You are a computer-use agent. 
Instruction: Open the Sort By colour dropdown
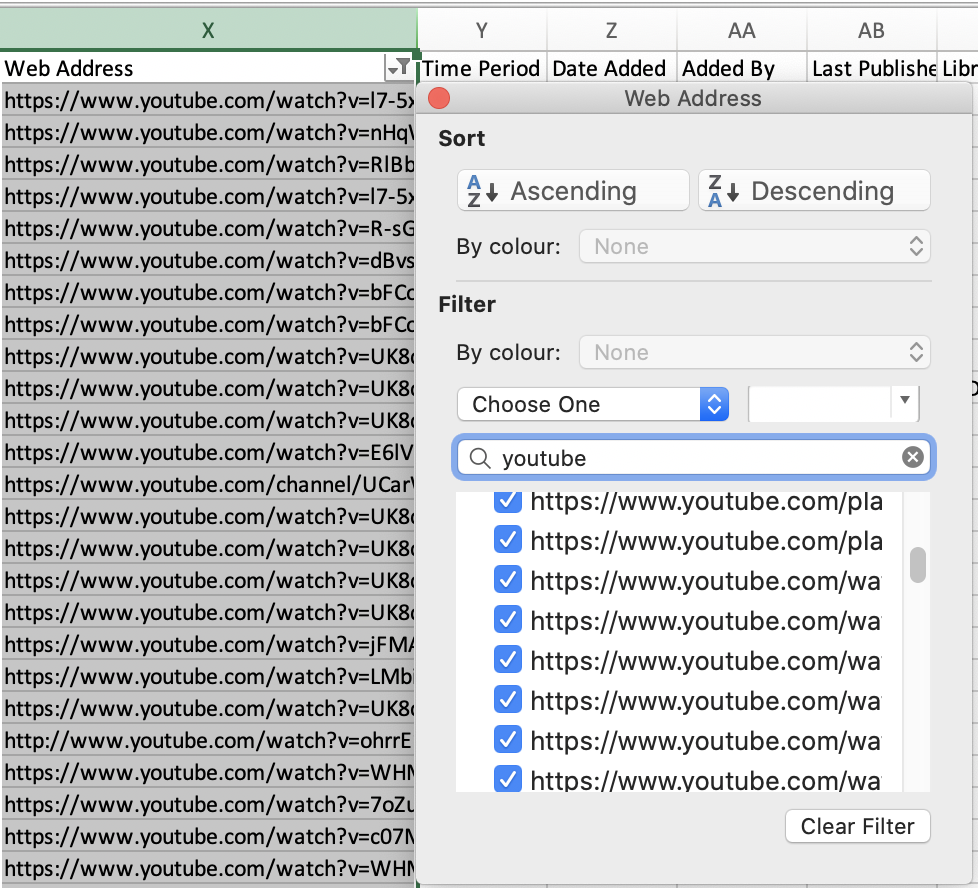coord(755,246)
